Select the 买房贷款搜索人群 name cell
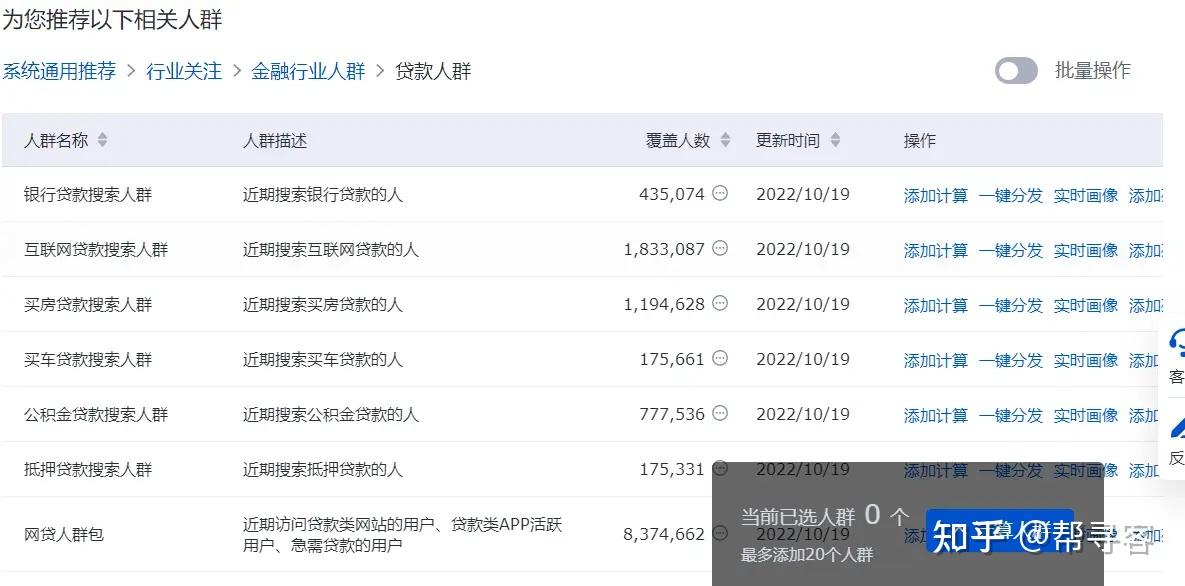This screenshot has height=586, width=1185. (88, 305)
